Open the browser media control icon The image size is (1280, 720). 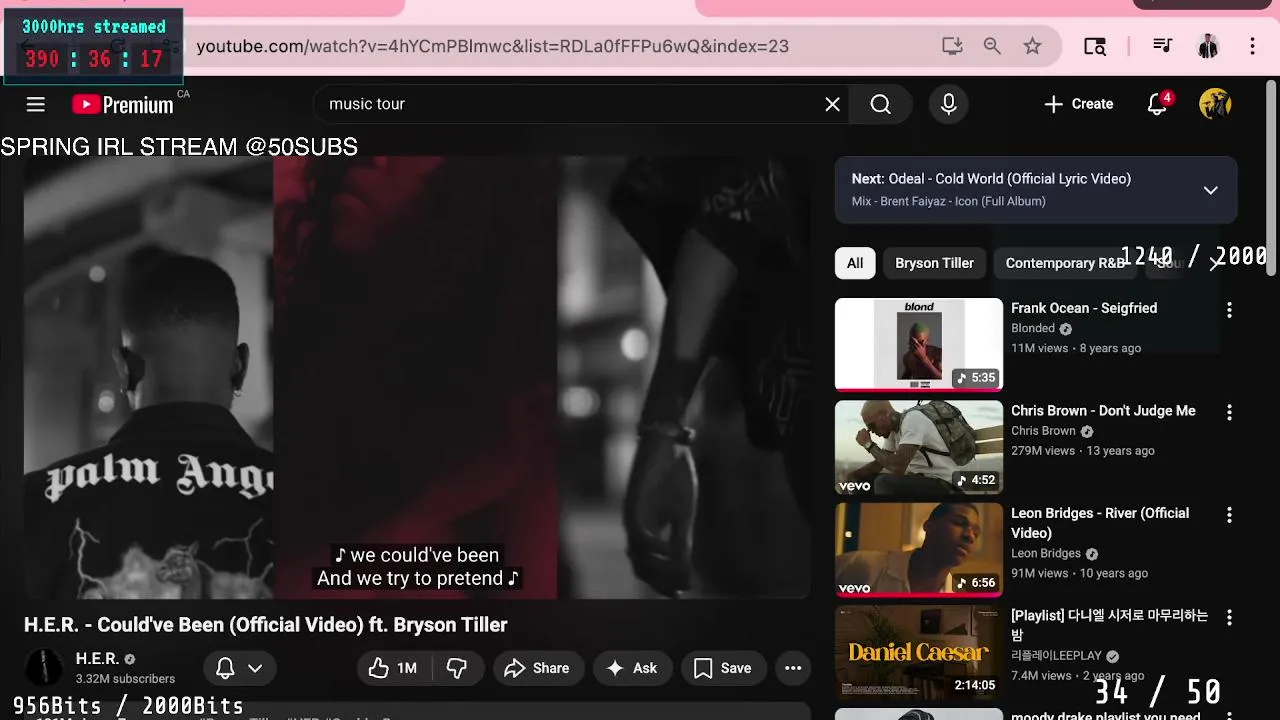click(x=1162, y=46)
